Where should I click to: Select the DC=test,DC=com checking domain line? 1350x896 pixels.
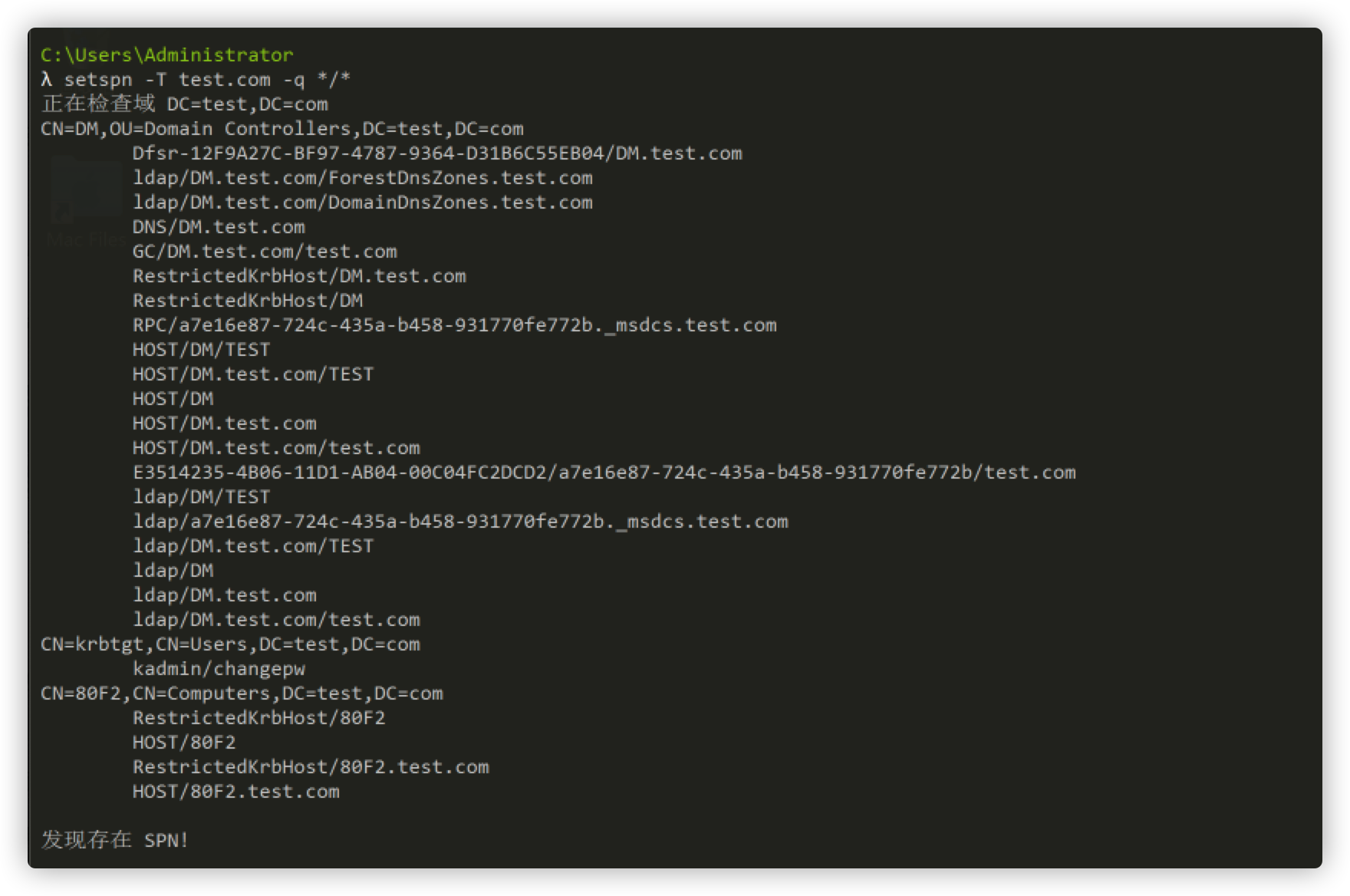(185, 104)
